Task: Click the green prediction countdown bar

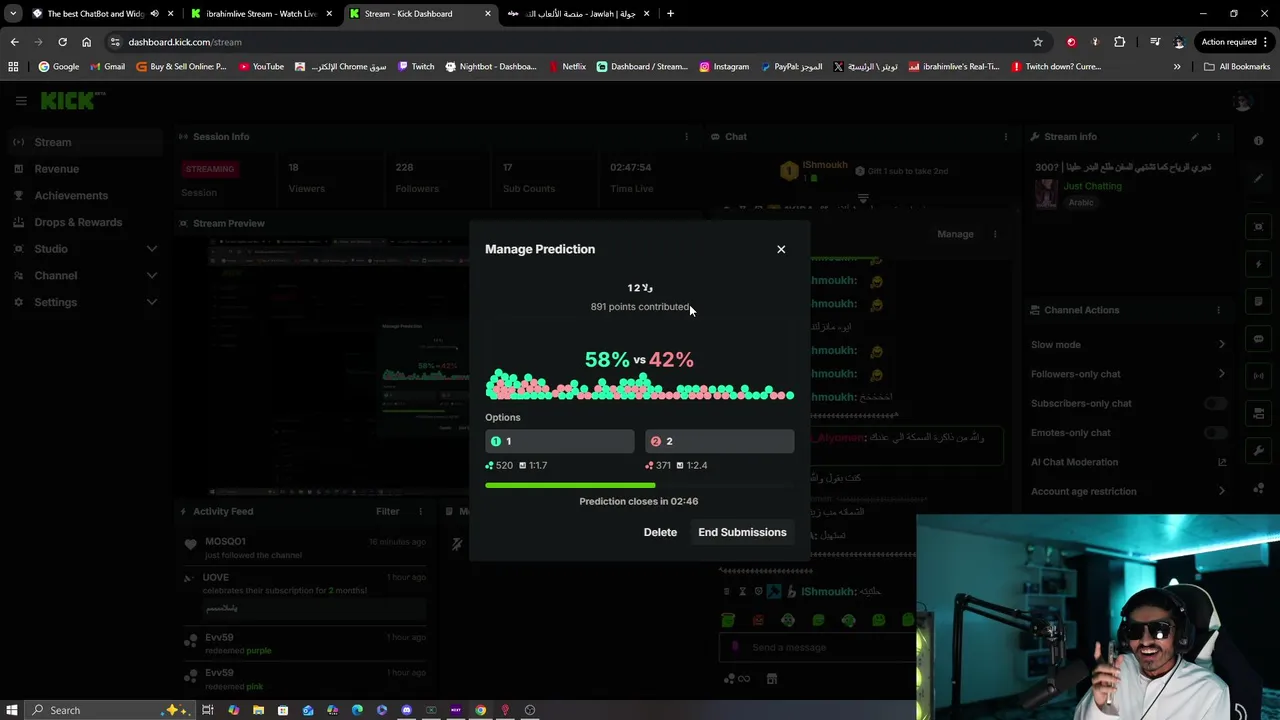Action: tap(640, 486)
